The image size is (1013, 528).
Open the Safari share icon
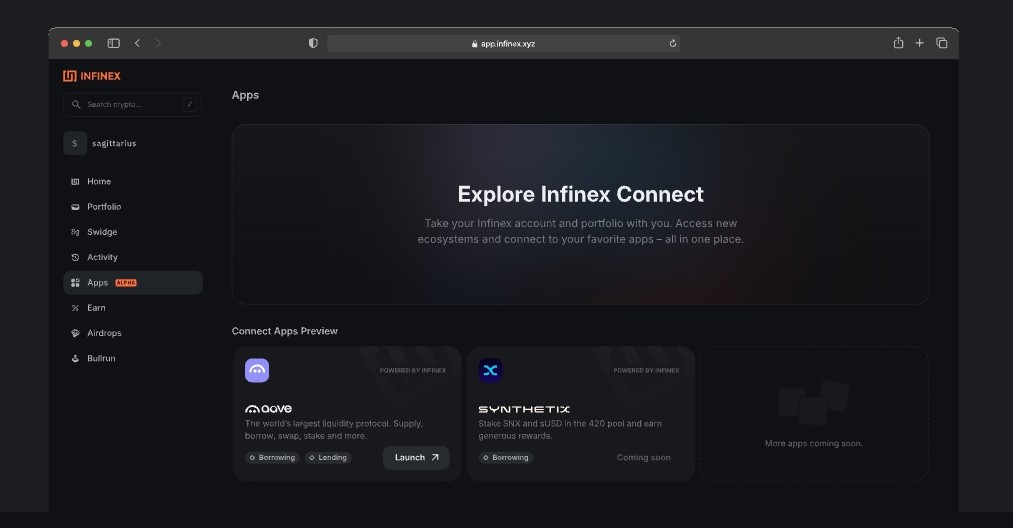(898, 43)
